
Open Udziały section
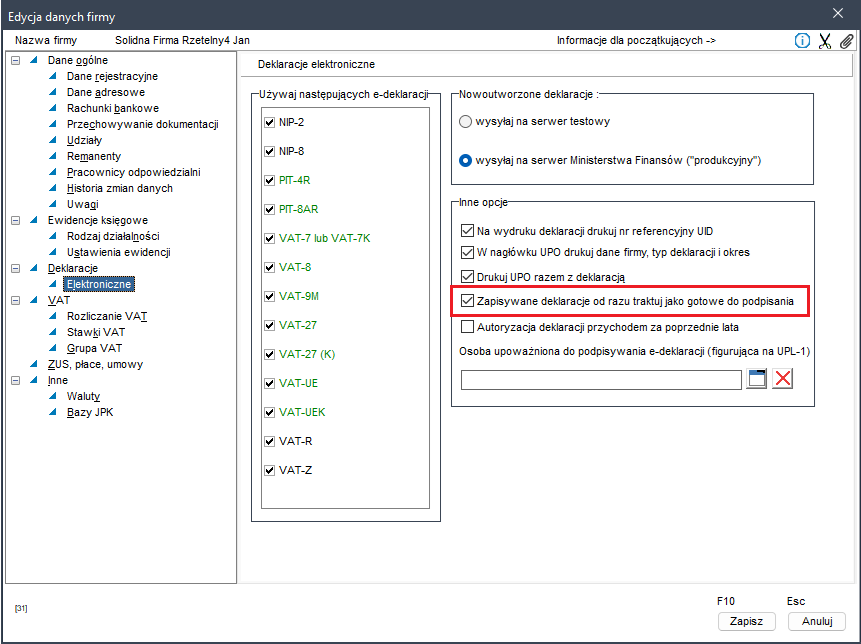(84, 140)
